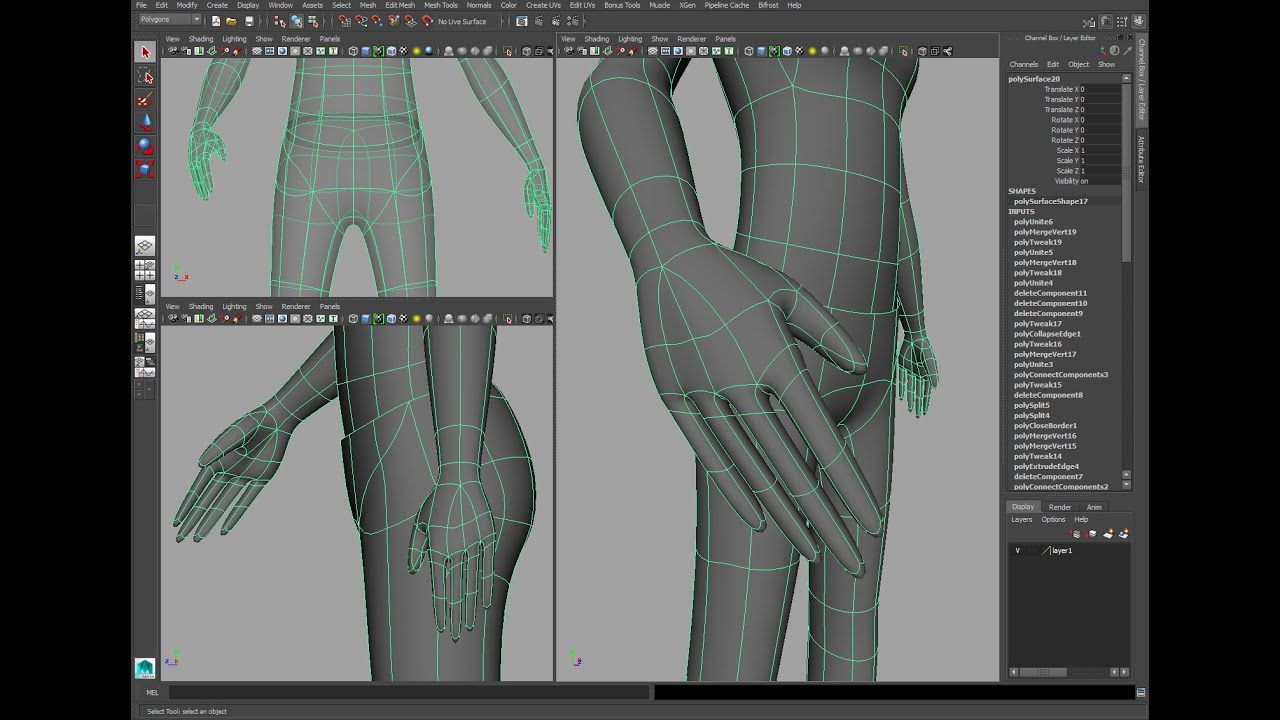Screen dimensions: 1280x720
Task: Activate the Paint Selection tool
Action: point(145,99)
